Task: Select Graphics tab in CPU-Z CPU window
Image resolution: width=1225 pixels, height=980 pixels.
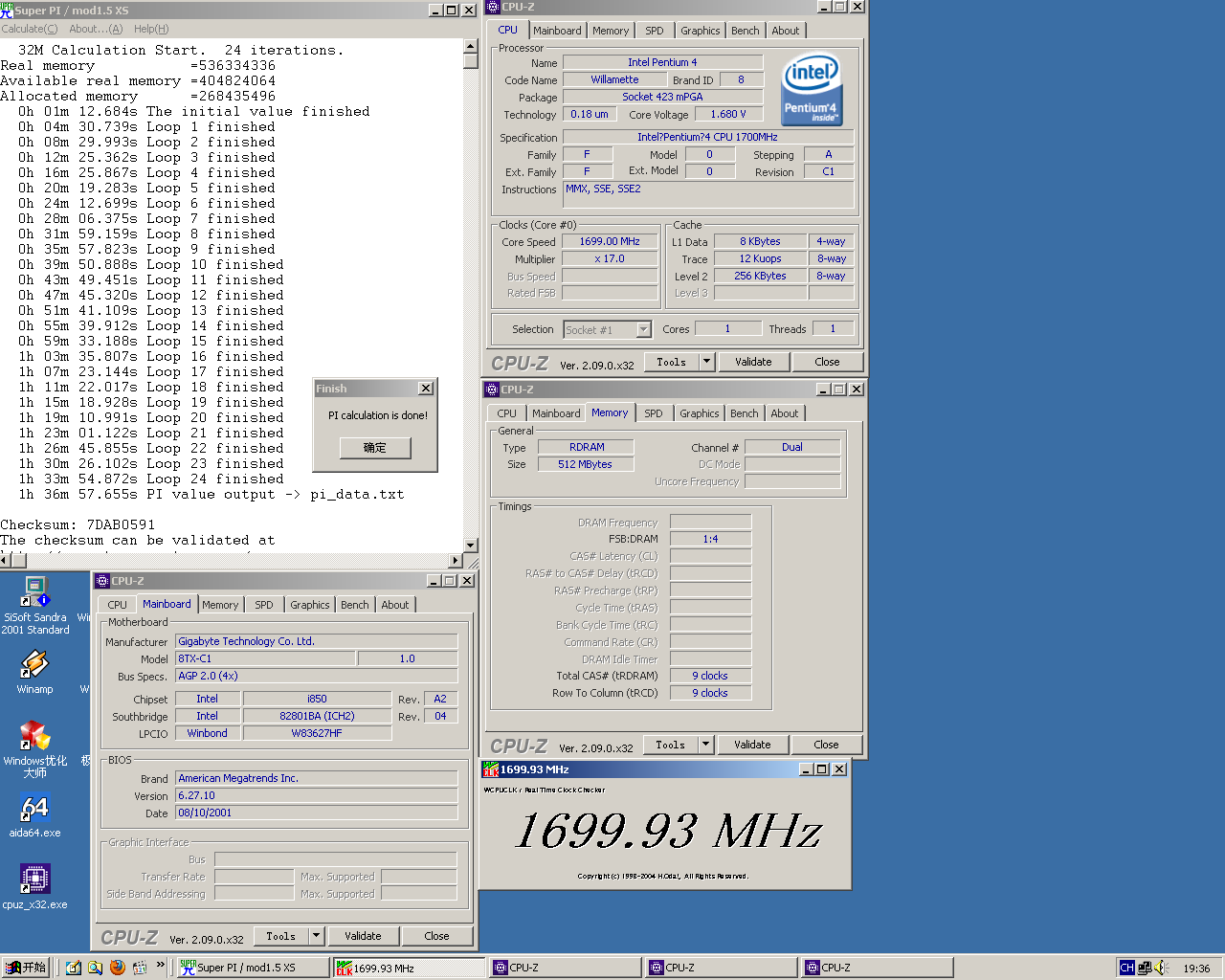Action: click(701, 31)
